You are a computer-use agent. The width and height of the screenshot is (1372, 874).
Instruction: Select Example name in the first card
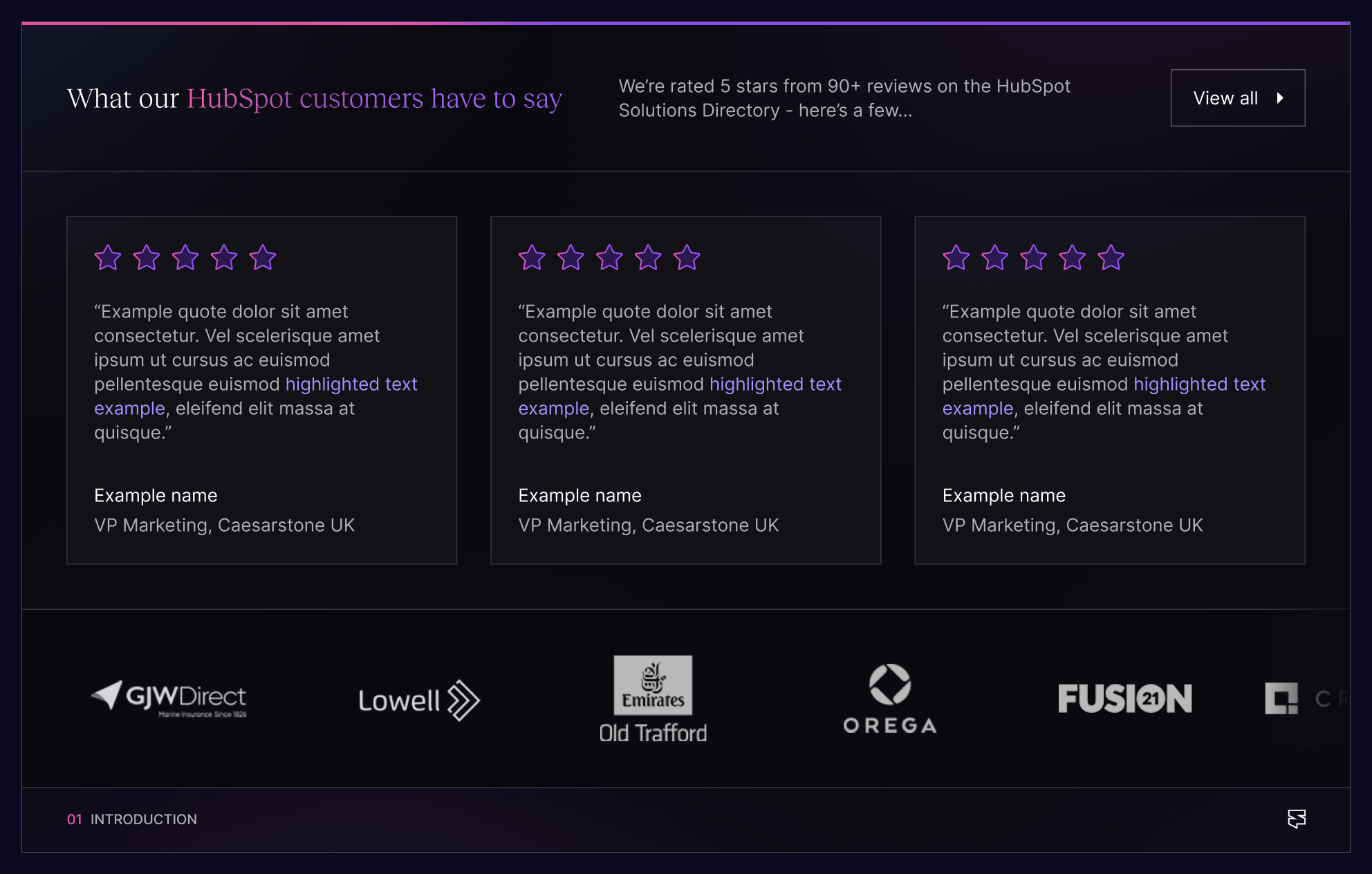(x=156, y=496)
